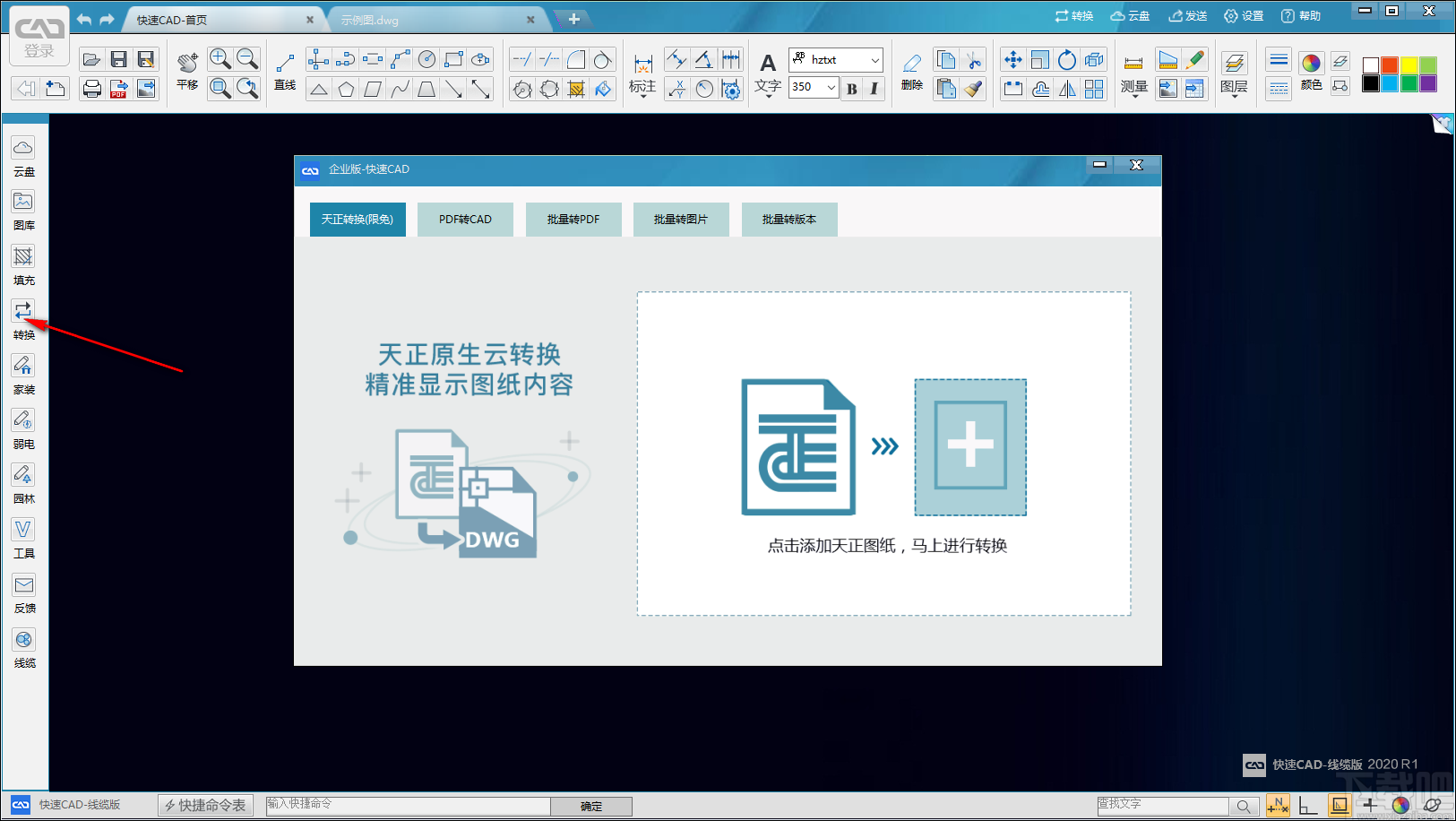Pick the purple color swatch

pyautogui.click(x=1428, y=83)
